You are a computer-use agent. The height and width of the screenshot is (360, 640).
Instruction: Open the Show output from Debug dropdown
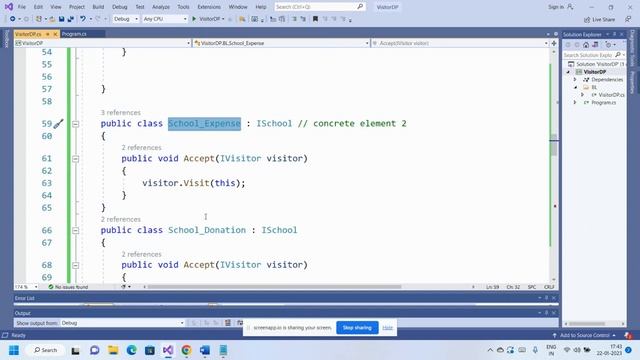coord(122,323)
